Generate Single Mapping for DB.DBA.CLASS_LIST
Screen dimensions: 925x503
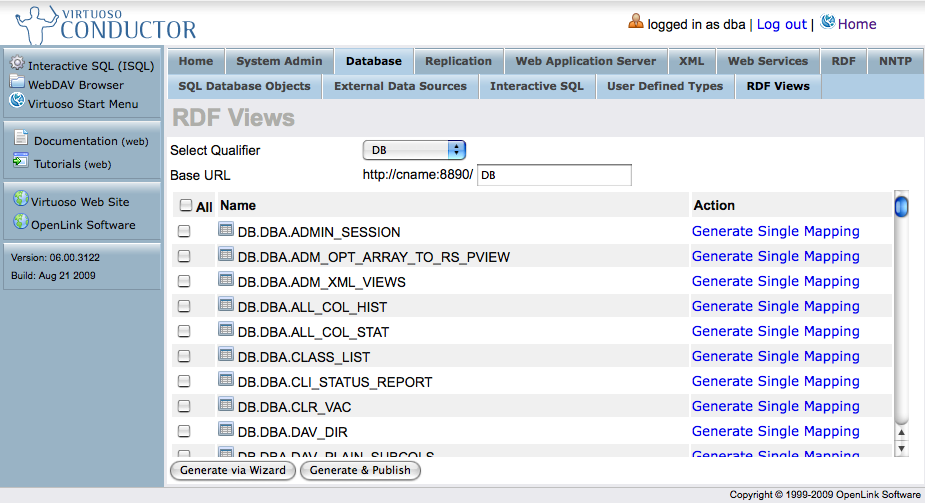pos(775,356)
